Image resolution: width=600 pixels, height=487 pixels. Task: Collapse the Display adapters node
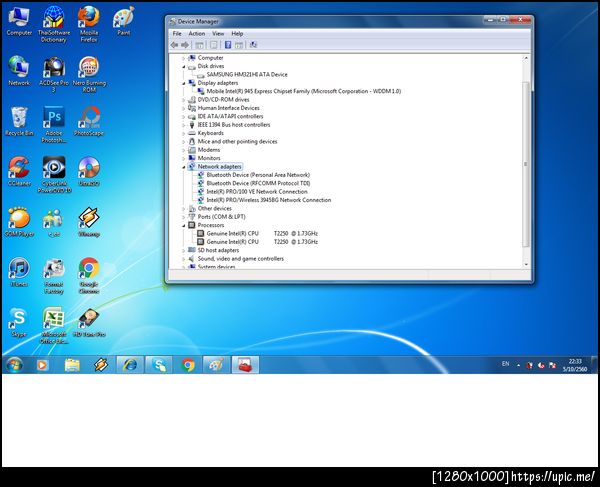[x=183, y=83]
